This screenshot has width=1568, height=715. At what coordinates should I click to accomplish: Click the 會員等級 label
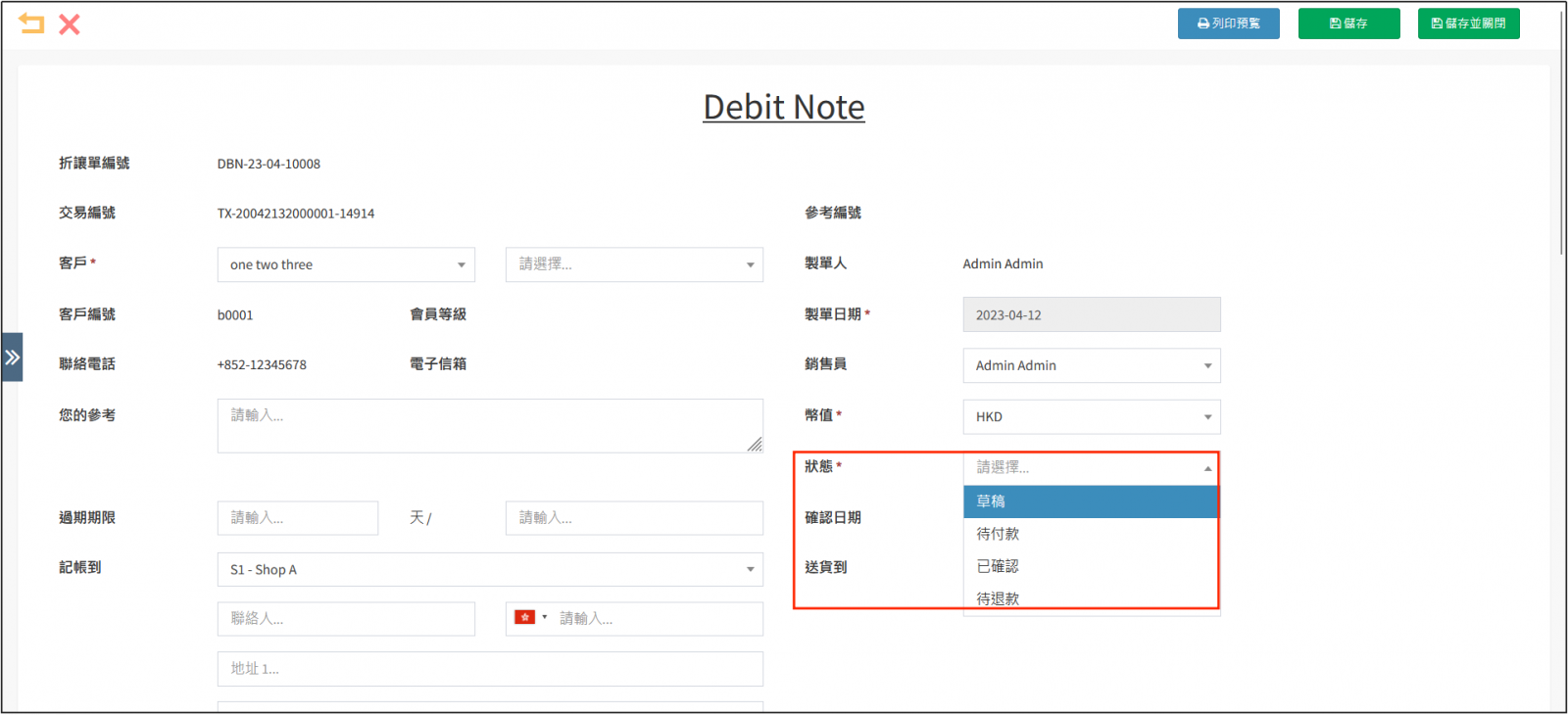pos(438,314)
